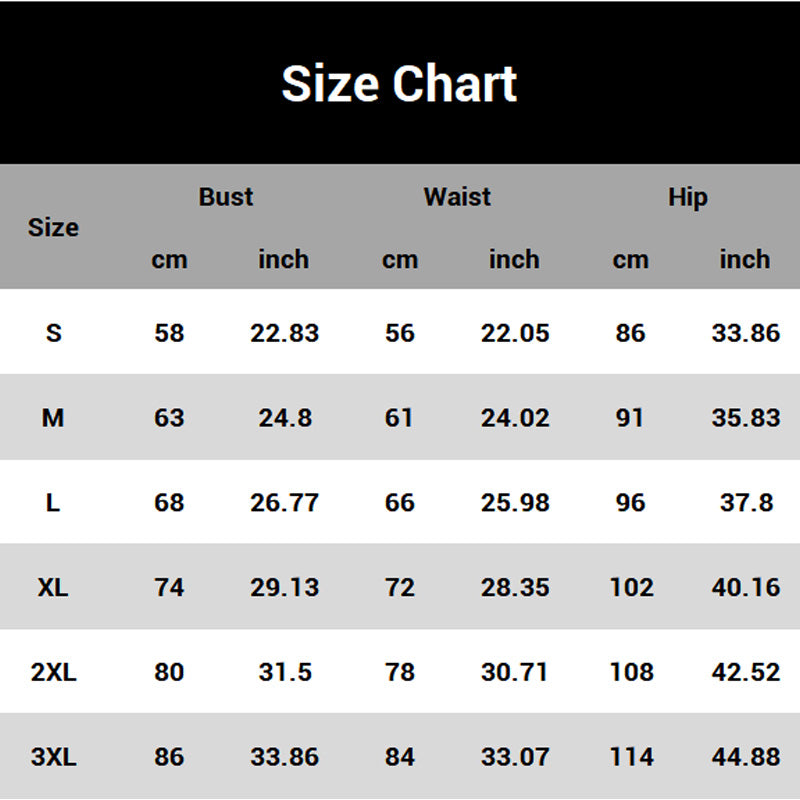Select the L size row label
This screenshot has width=800, height=800.
[x=53, y=503]
